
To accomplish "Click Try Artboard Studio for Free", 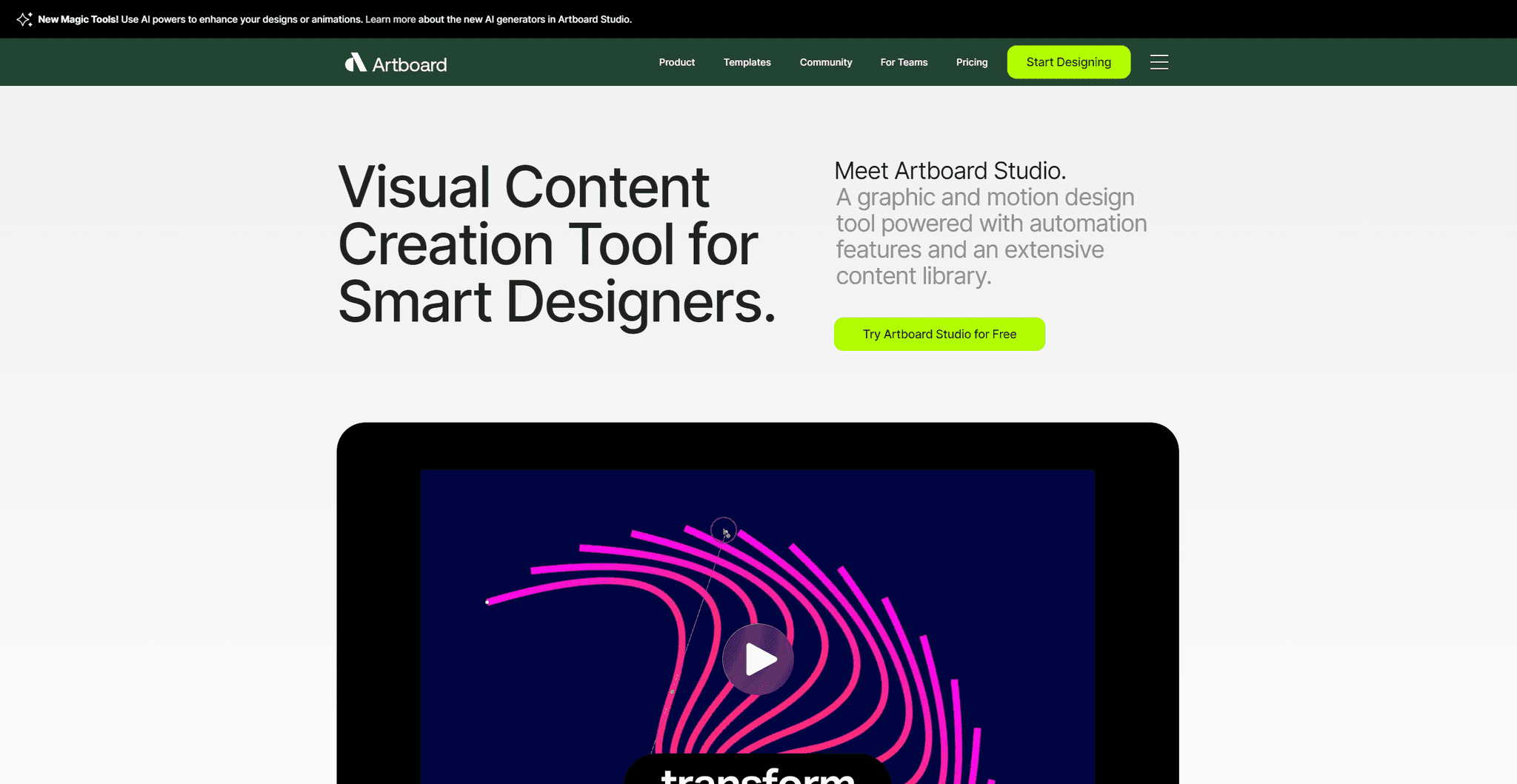I will [939, 334].
